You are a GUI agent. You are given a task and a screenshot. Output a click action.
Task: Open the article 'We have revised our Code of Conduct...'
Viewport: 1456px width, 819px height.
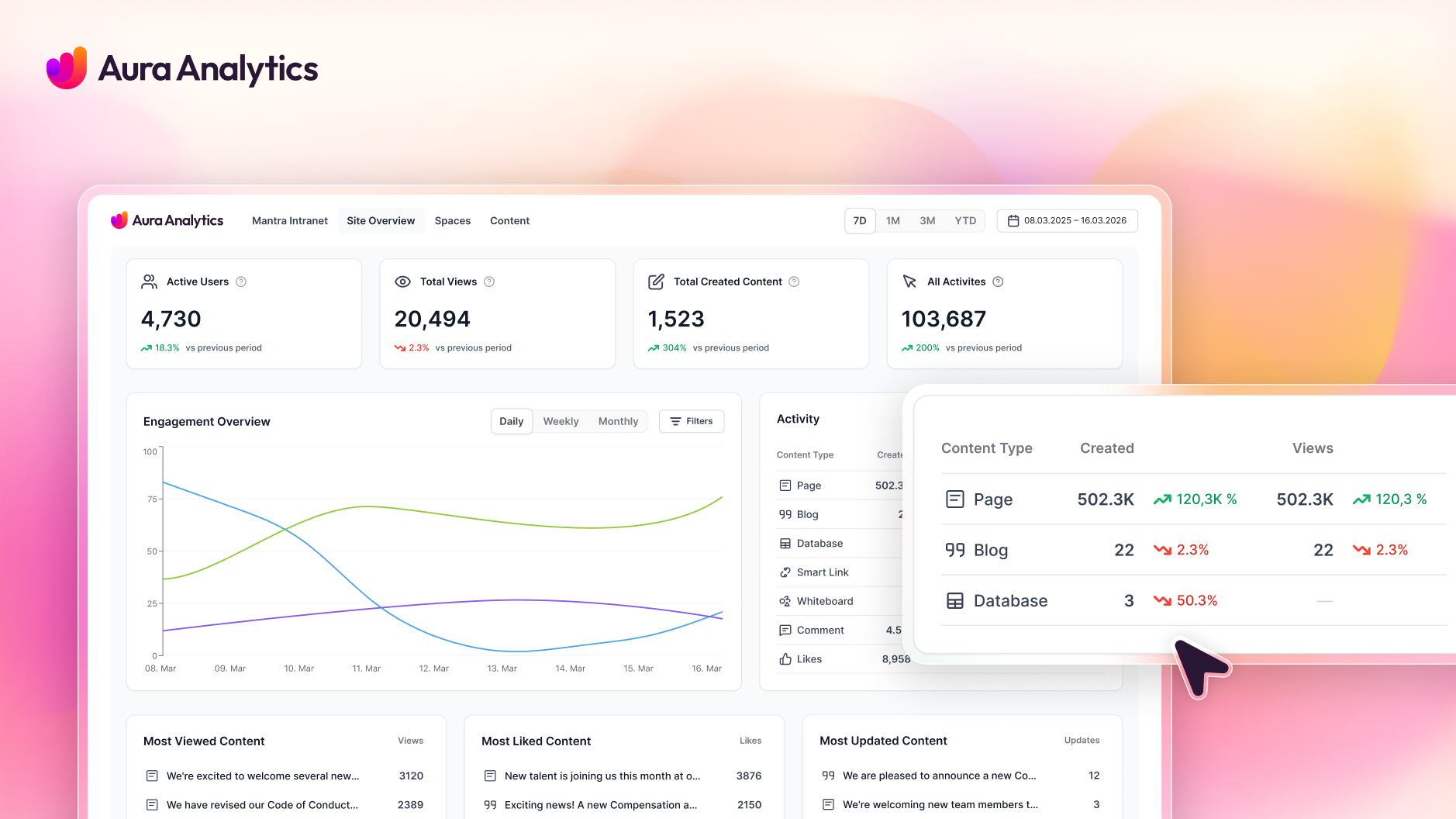click(262, 805)
